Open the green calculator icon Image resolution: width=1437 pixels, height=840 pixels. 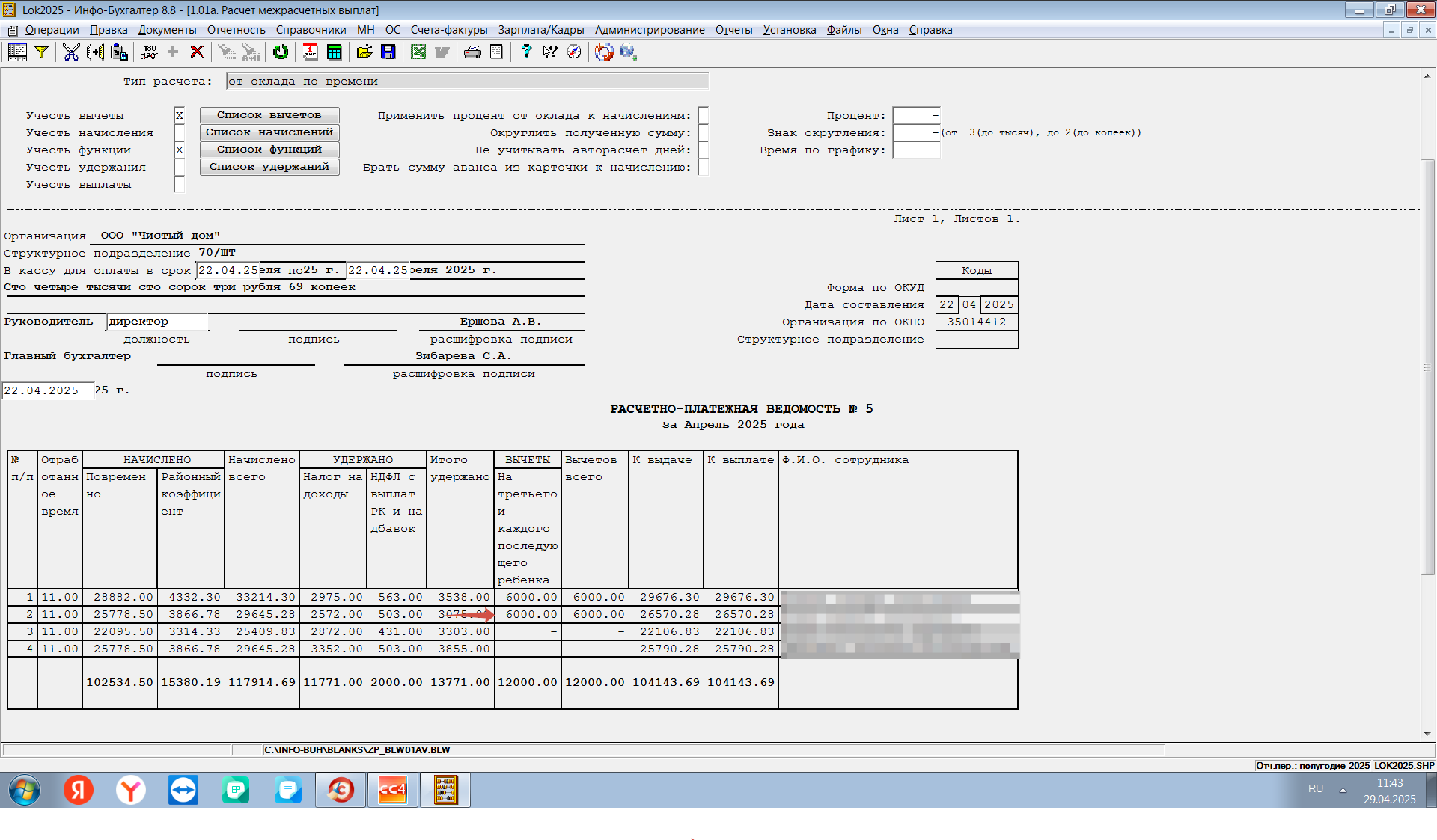(x=334, y=52)
